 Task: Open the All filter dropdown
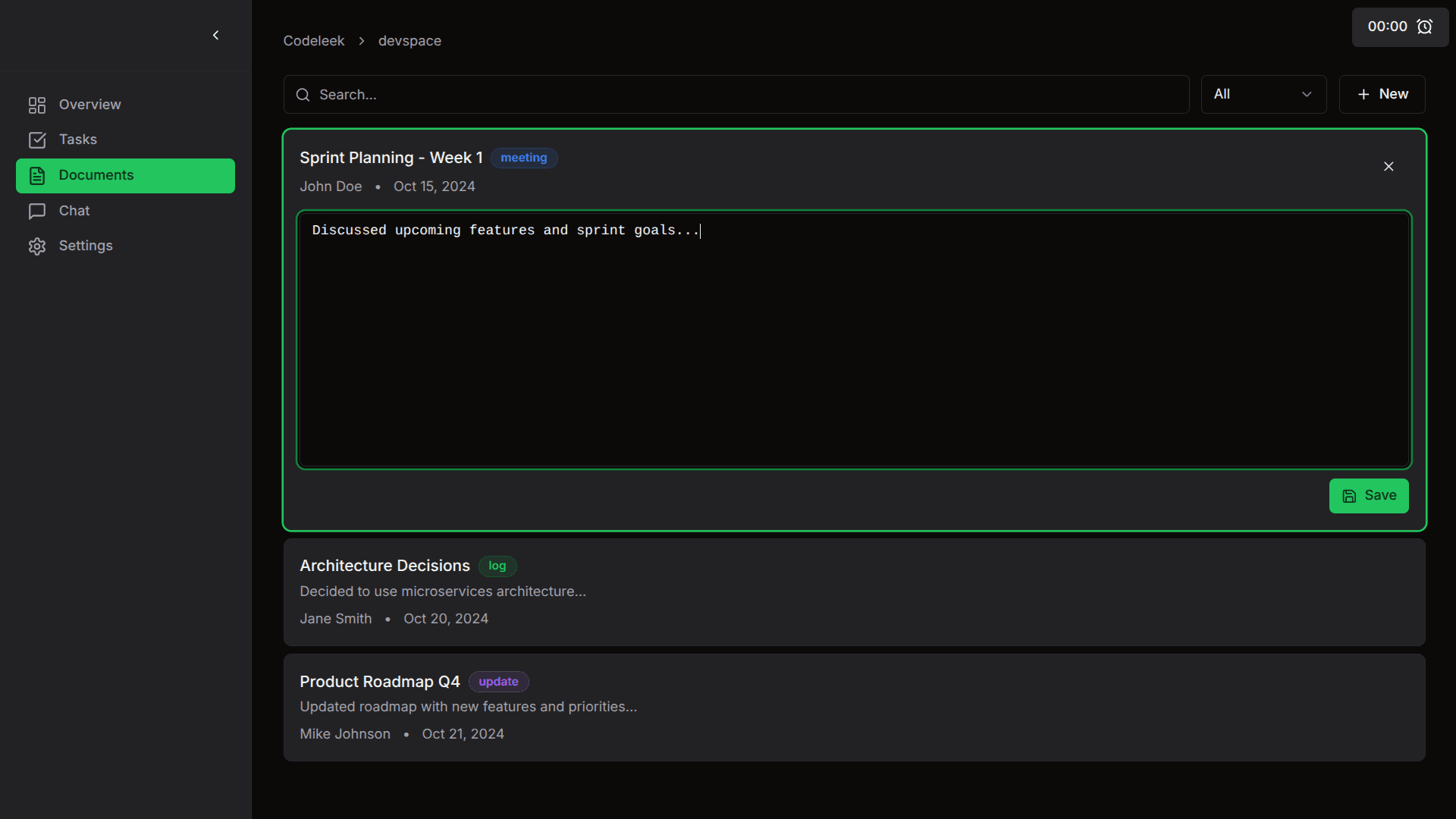click(1263, 94)
